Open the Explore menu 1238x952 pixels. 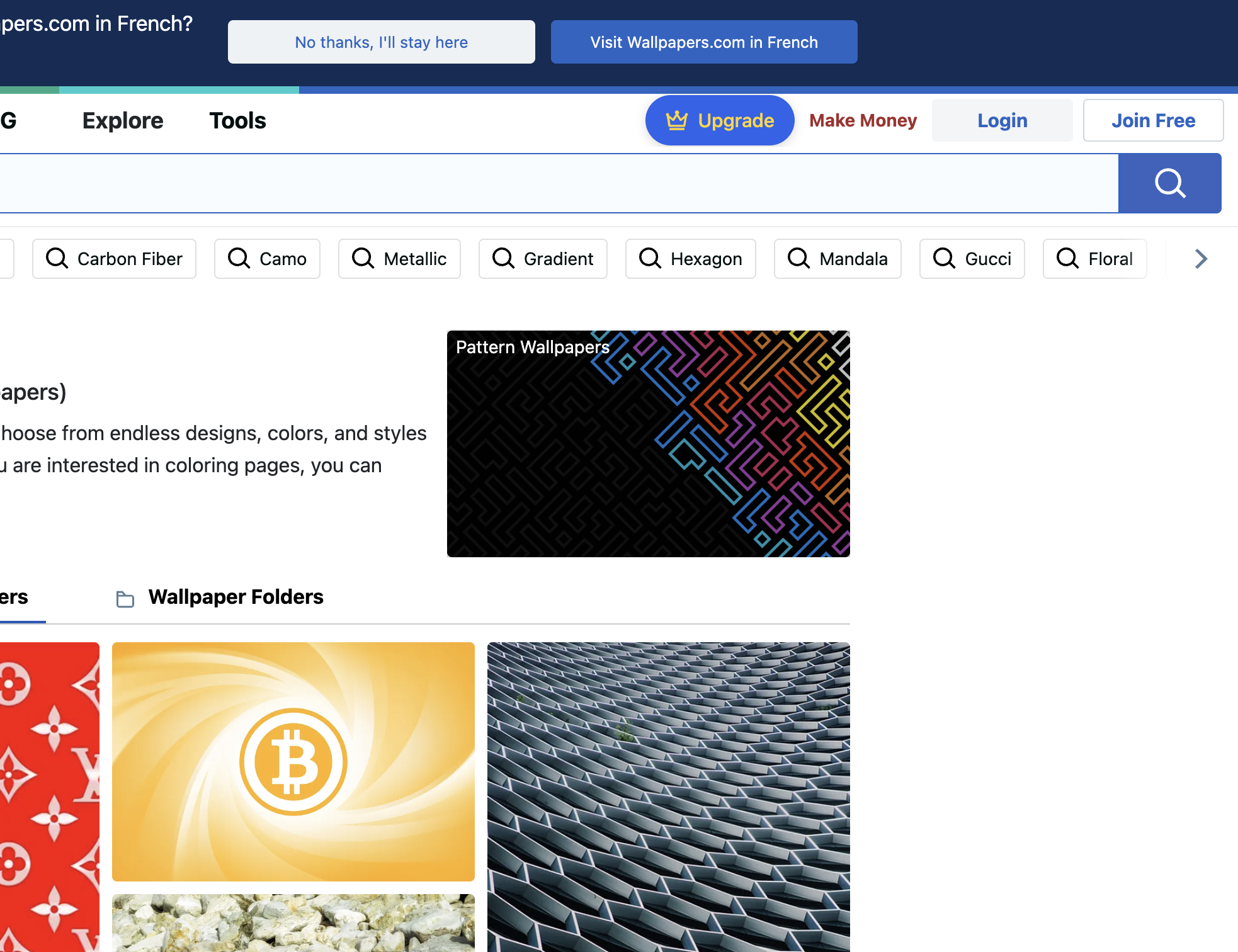123,120
